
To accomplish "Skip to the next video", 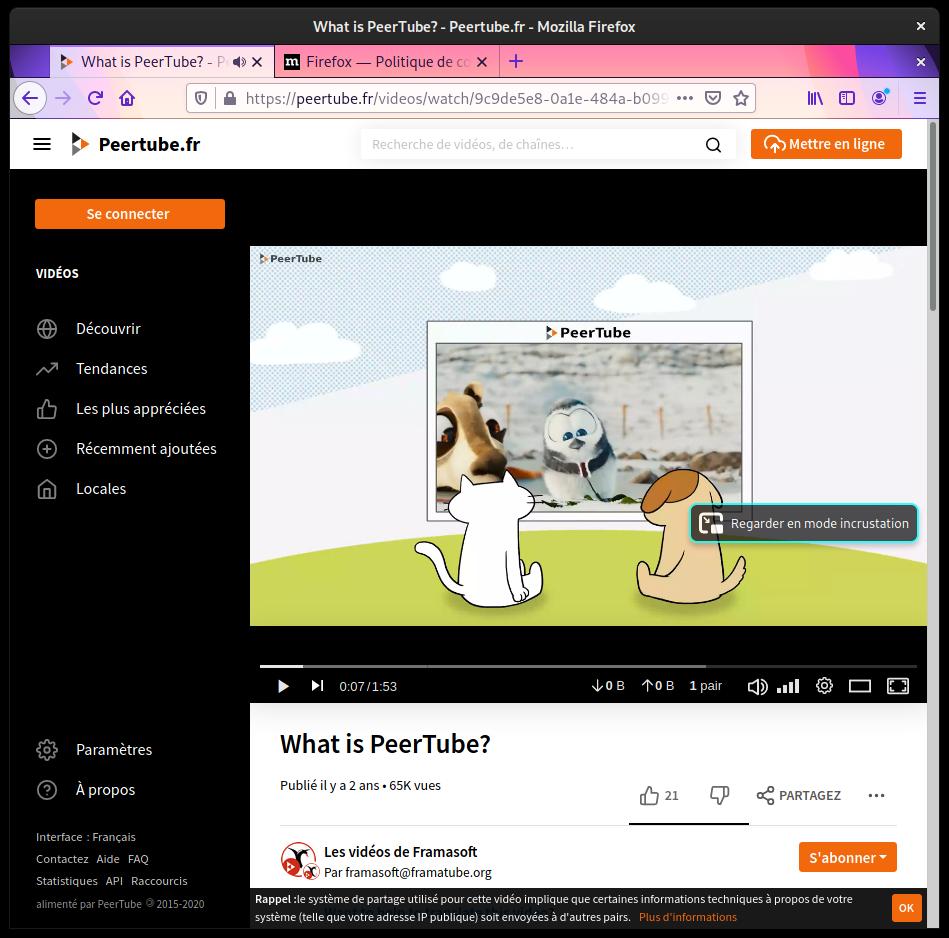I will coord(317,686).
